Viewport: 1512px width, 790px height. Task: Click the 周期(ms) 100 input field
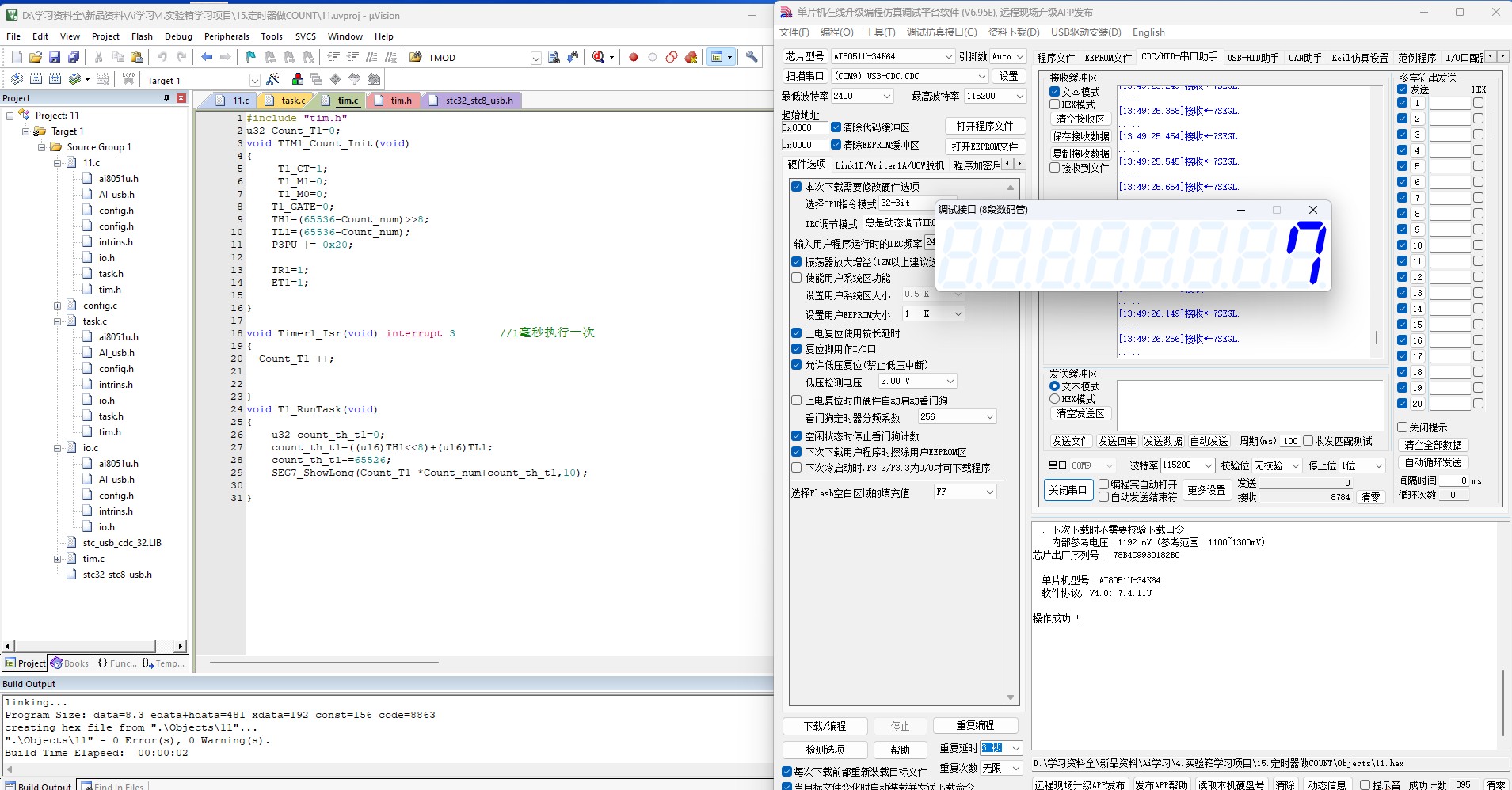tap(1290, 441)
